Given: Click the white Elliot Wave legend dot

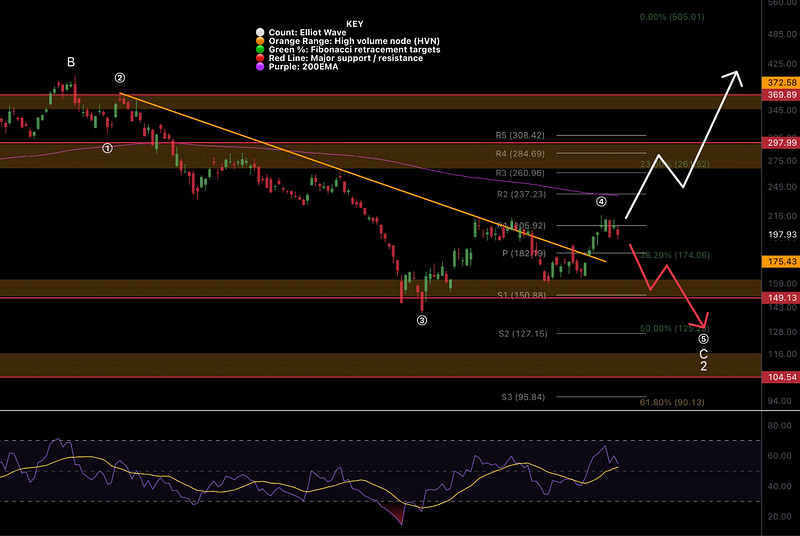Looking at the screenshot, I should click(260, 32).
